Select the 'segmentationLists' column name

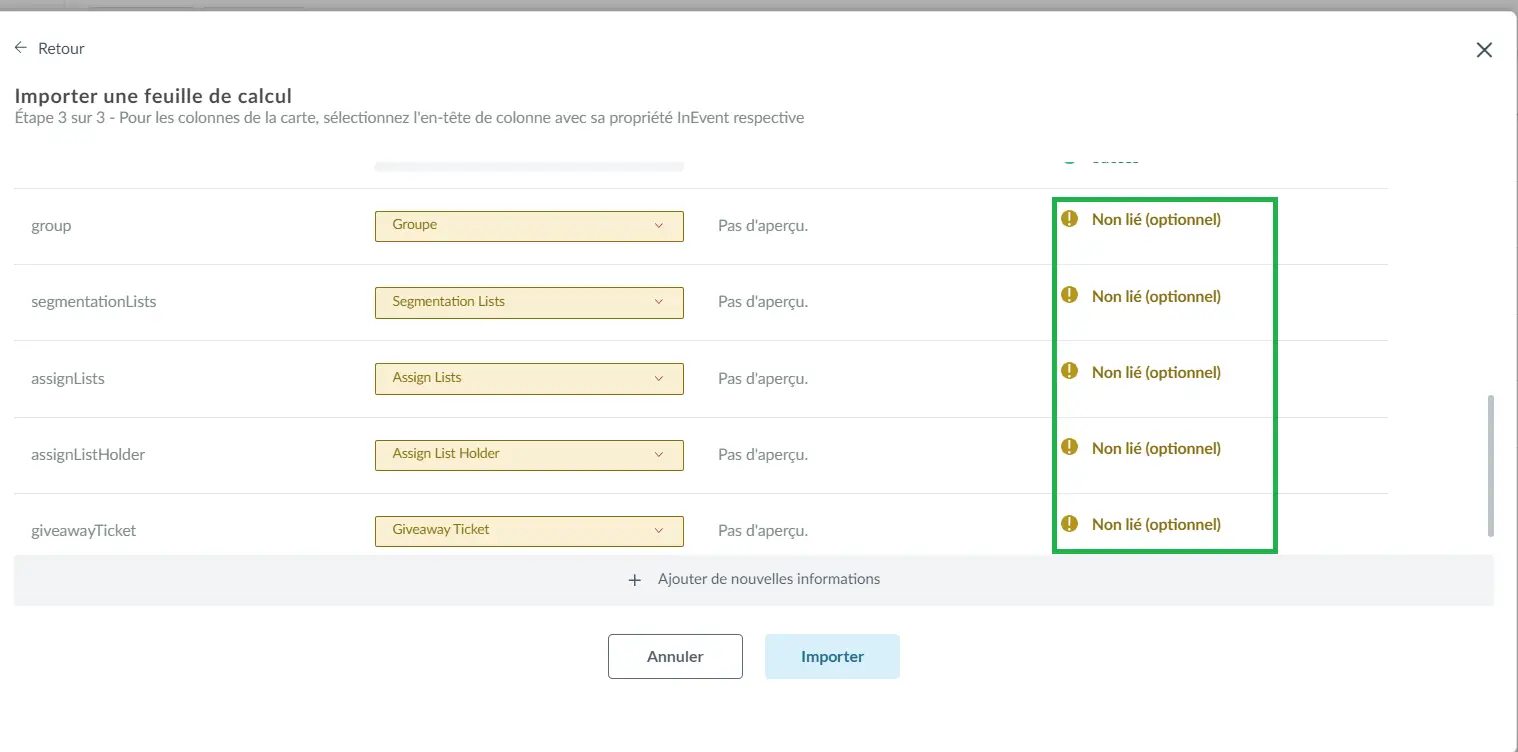click(94, 301)
